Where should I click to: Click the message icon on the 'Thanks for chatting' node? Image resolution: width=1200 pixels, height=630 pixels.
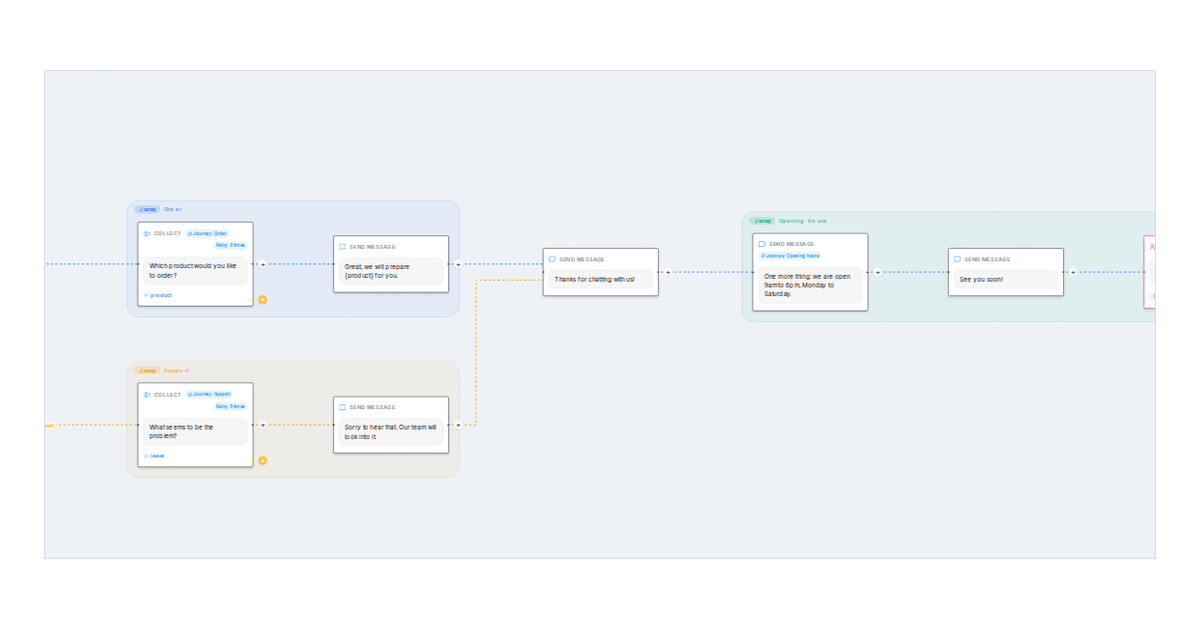tap(552, 259)
